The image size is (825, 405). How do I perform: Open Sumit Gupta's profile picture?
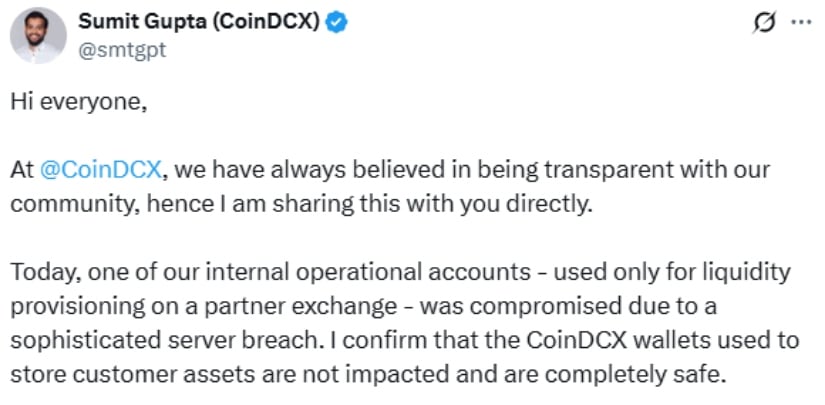click(38, 35)
